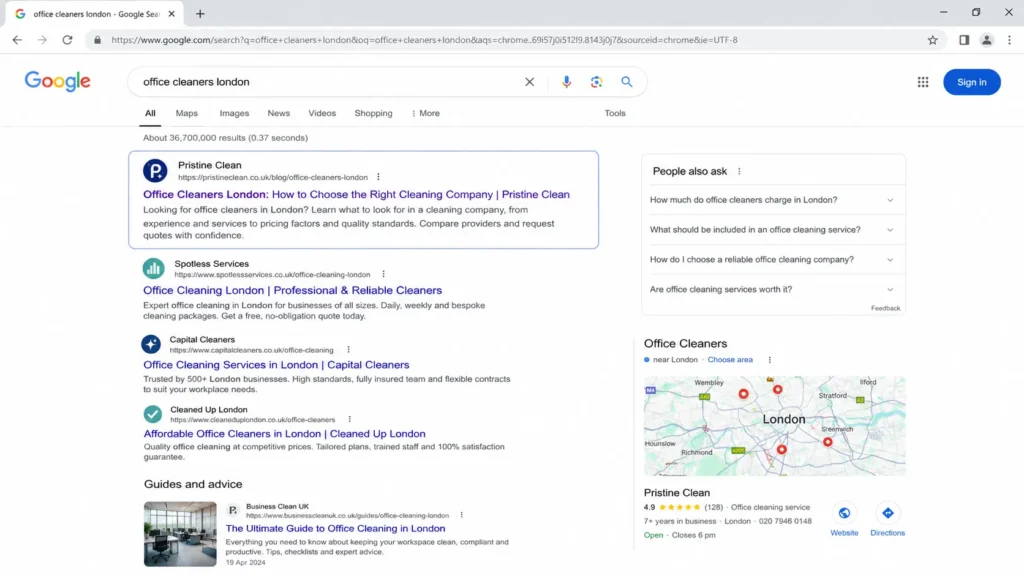Image resolution: width=1024 pixels, height=576 pixels.
Task: Click Capital Cleaners favicon
Action: [x=151, y=344]
